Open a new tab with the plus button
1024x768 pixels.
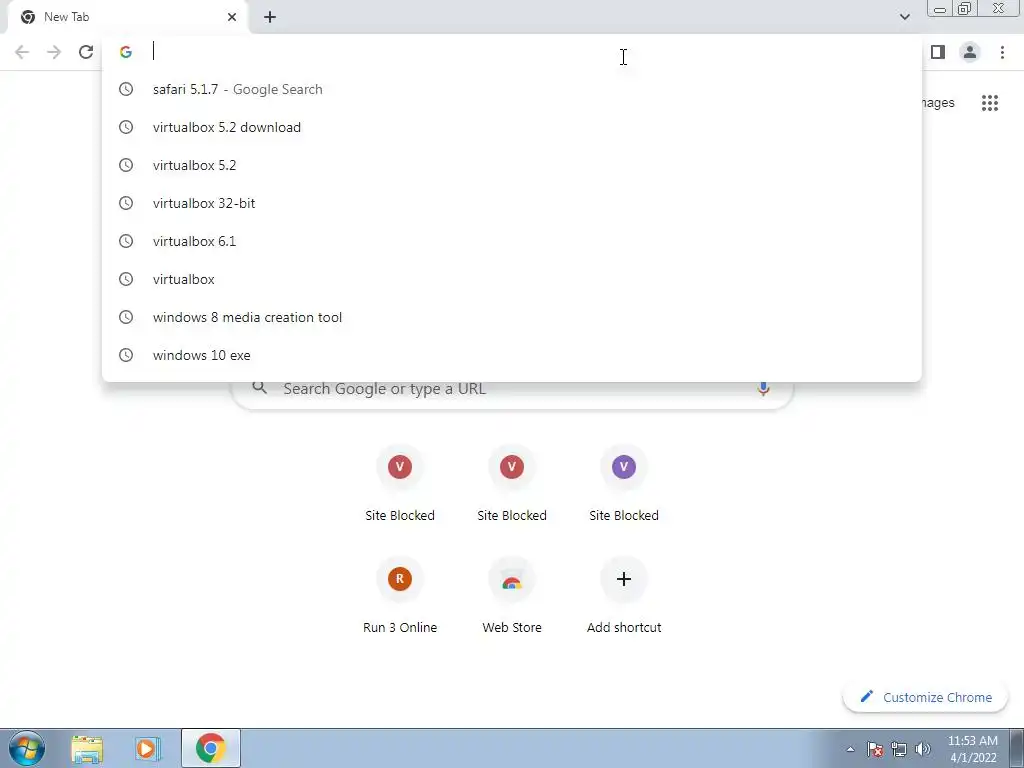(x=270, y=17)
